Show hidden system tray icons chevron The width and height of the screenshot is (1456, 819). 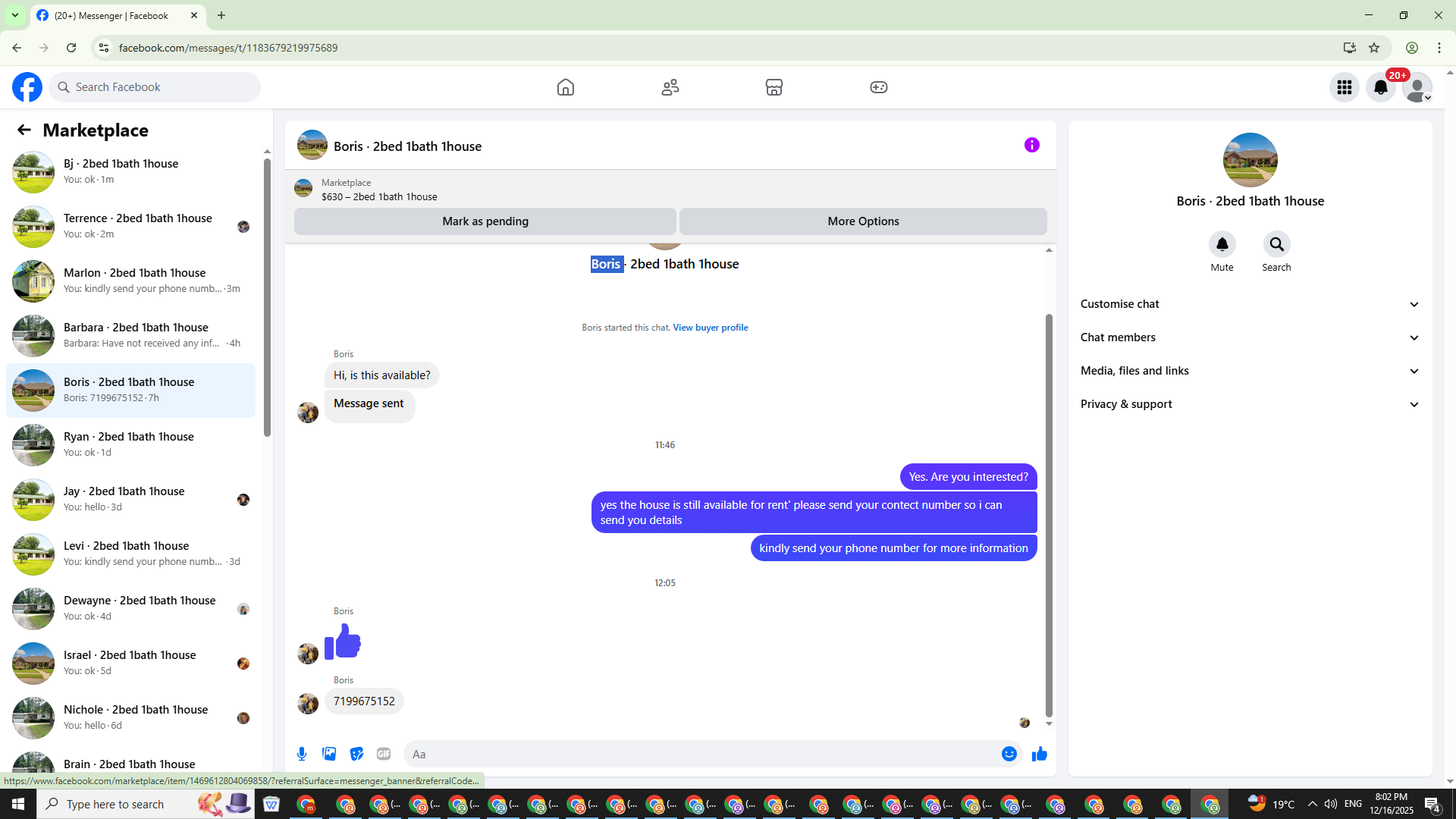coord(1312,804)
